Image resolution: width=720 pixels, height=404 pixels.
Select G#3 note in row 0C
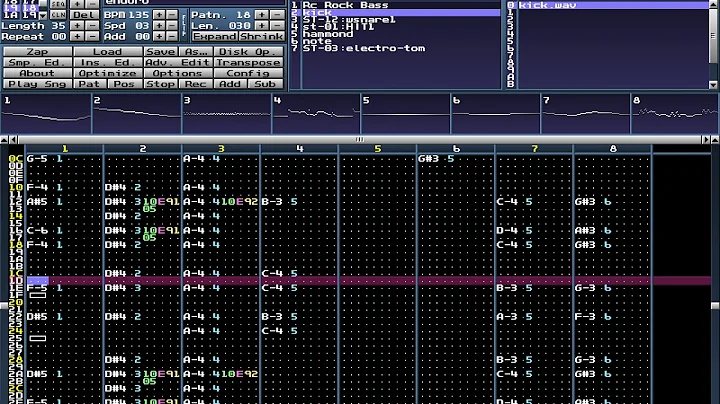click(x=428, y=159)
